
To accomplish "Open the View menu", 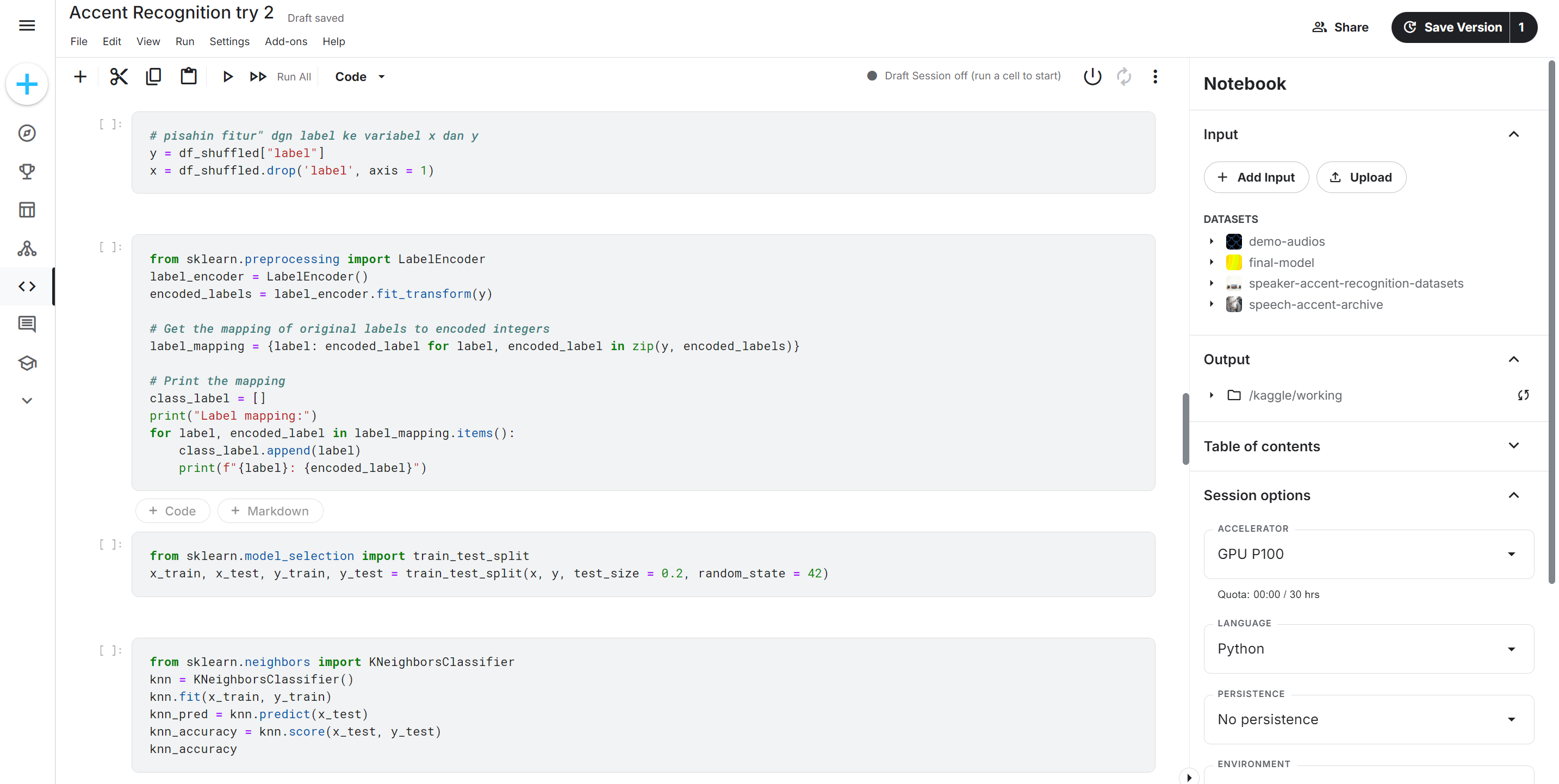I will (148, 42).
